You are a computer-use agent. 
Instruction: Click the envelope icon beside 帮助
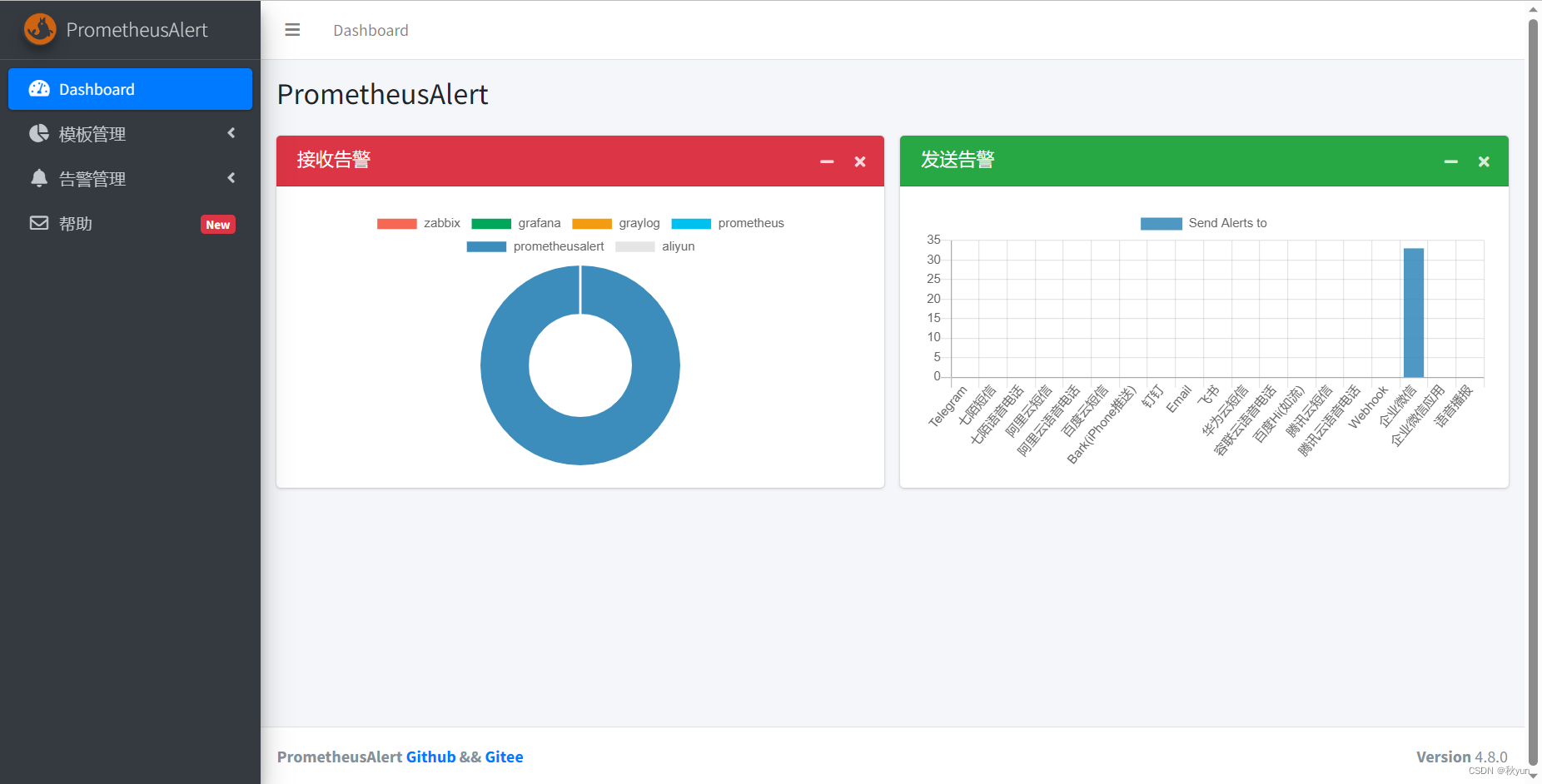[x=39, y=223]
